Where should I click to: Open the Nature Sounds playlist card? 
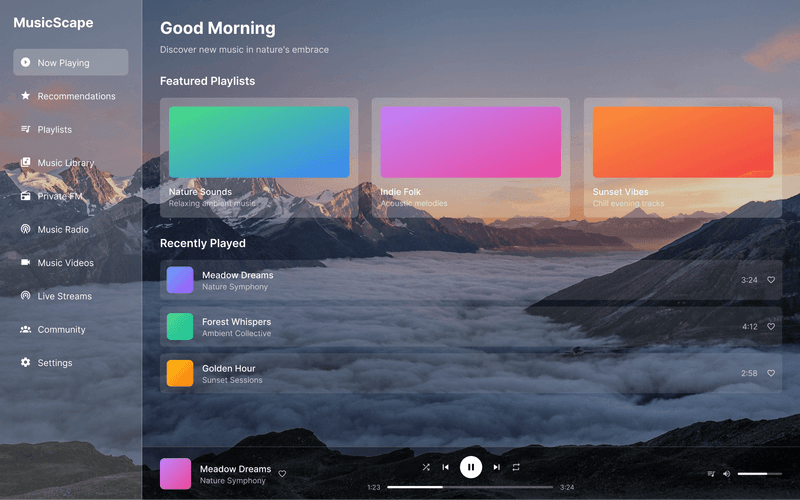pyautogui.click(x=259, y=157)
